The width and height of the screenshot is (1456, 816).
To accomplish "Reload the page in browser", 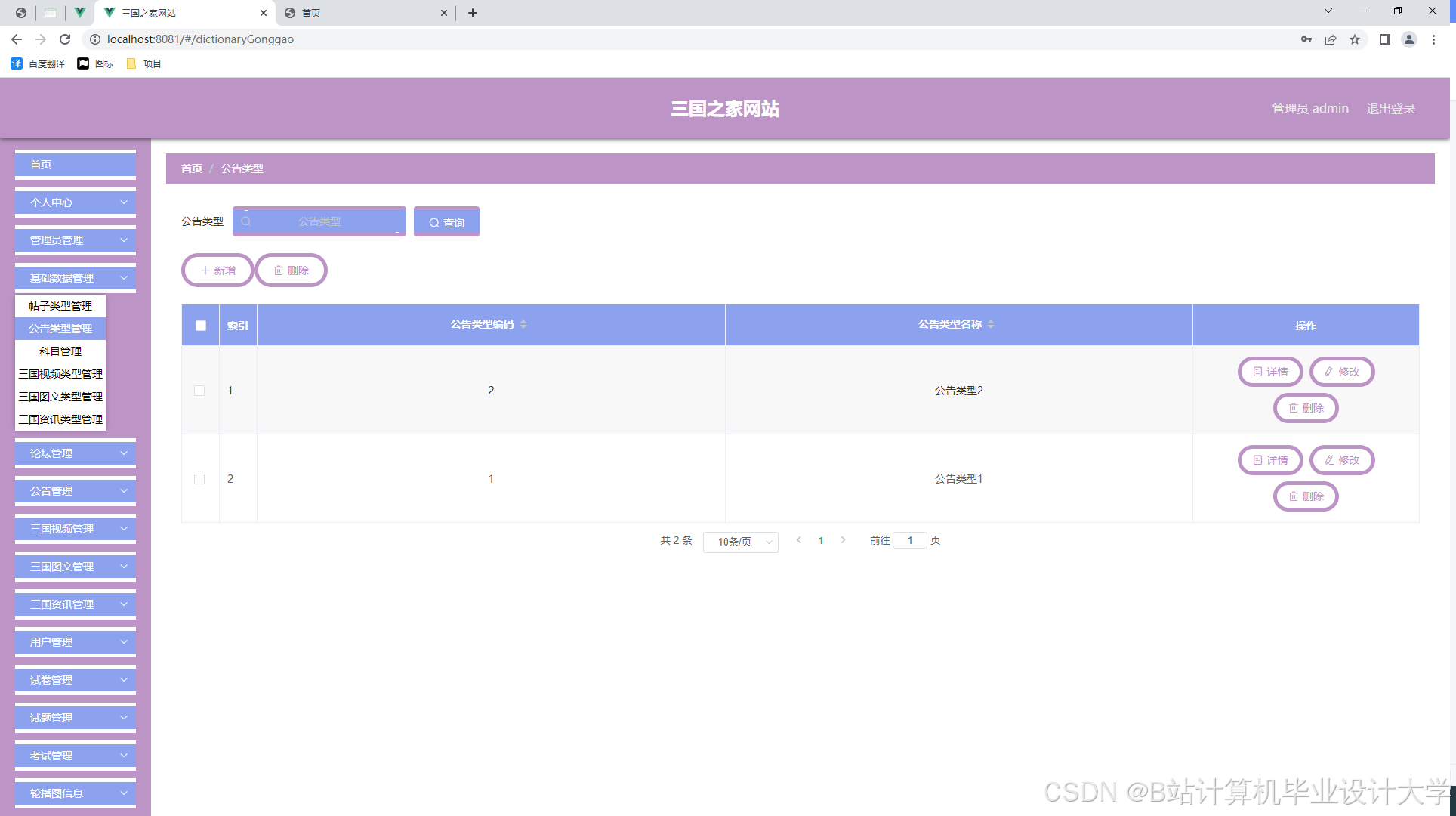I will click(x=65, y=39).
